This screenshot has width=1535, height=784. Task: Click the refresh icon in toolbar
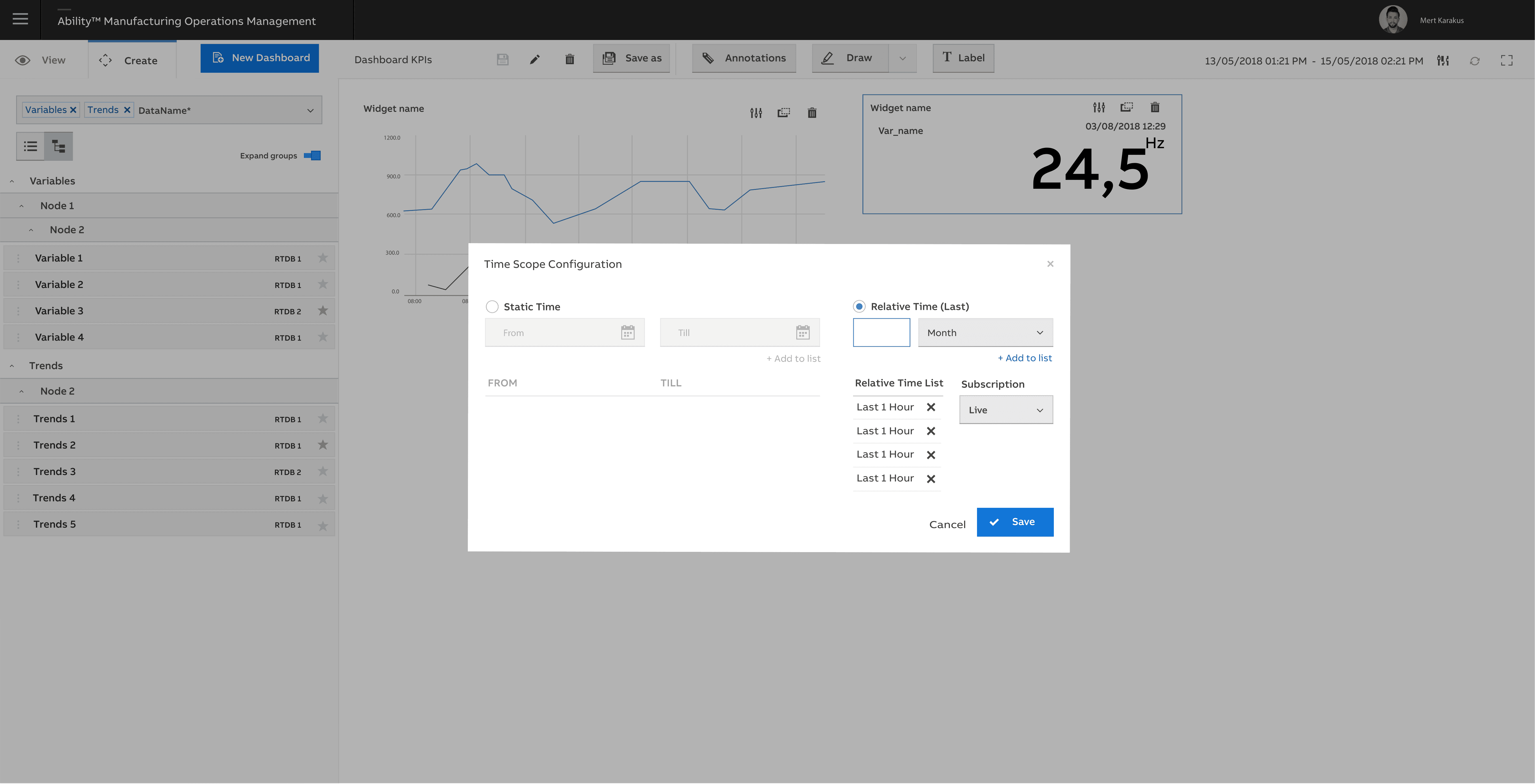pos(1474,61)
